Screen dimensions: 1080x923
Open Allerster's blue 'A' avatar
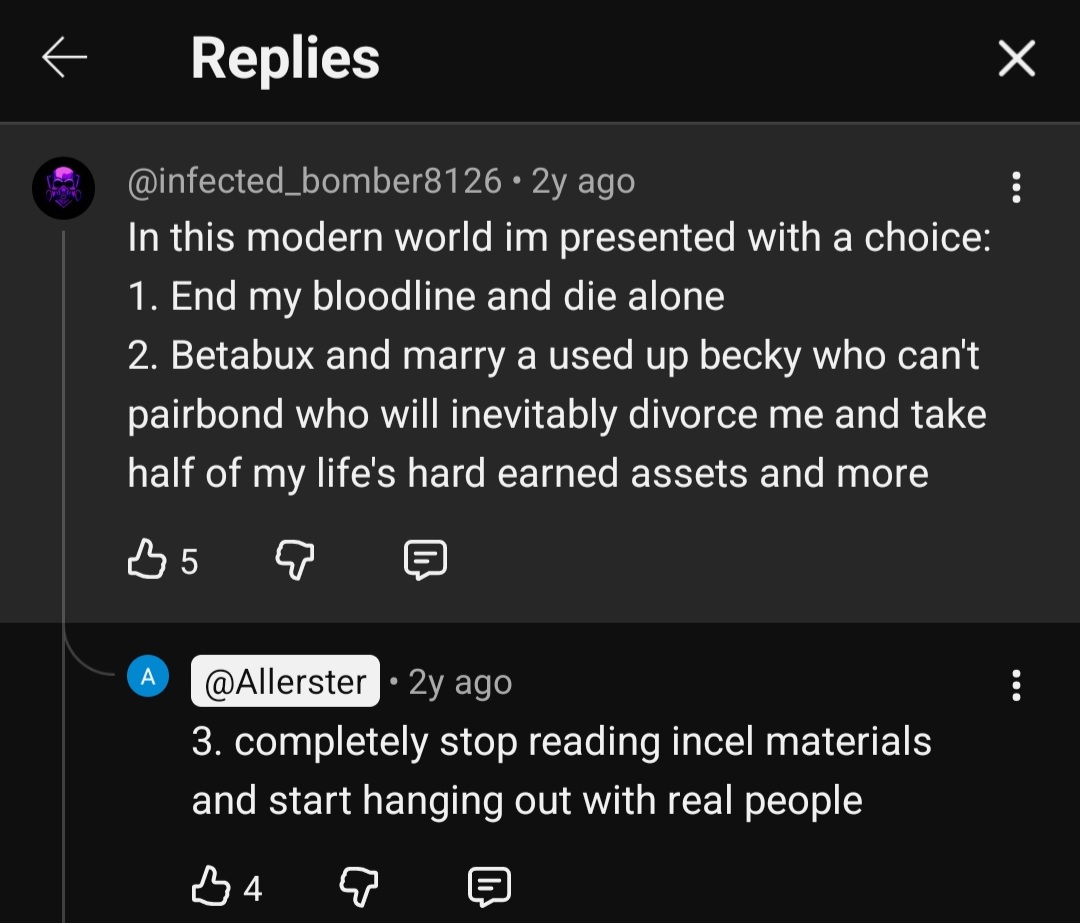[148, 678]
